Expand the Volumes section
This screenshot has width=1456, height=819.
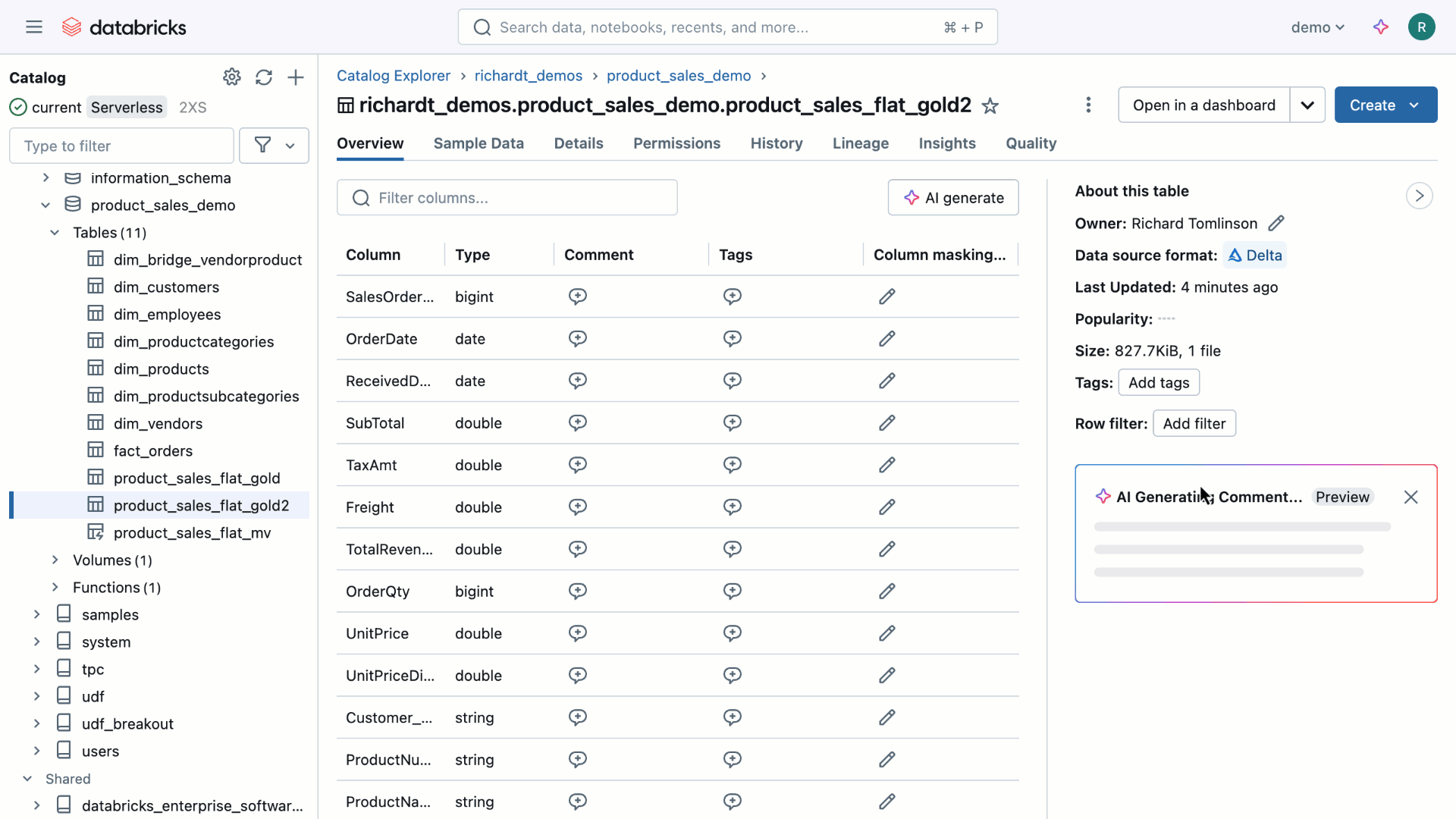click(55, 560)
